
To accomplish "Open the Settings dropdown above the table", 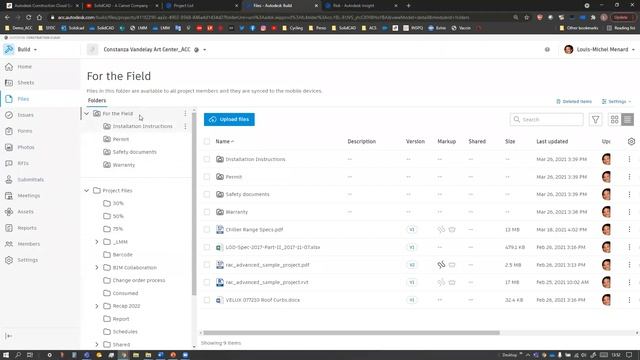I will click(x=616, y=101).
